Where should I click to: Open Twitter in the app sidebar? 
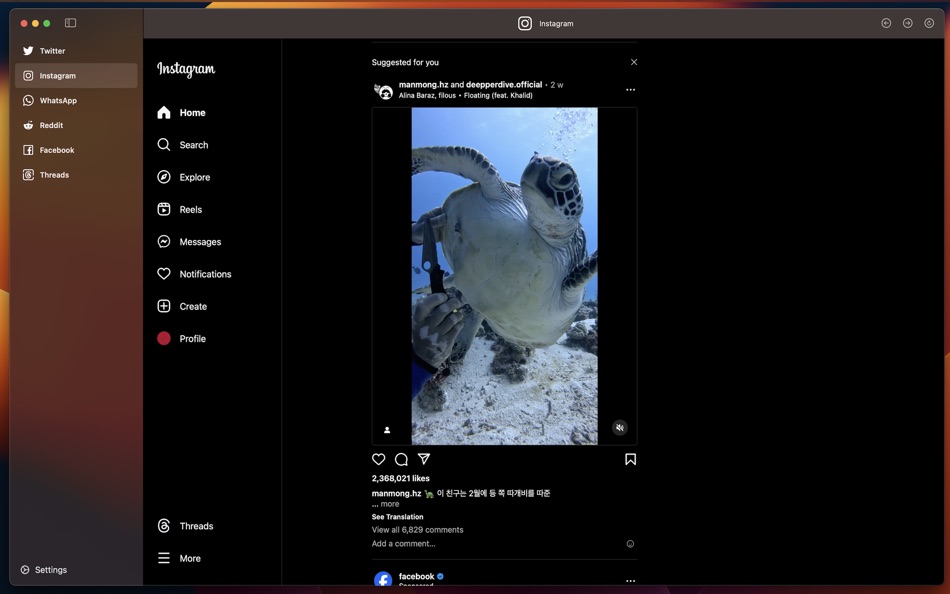coord(76,51)
